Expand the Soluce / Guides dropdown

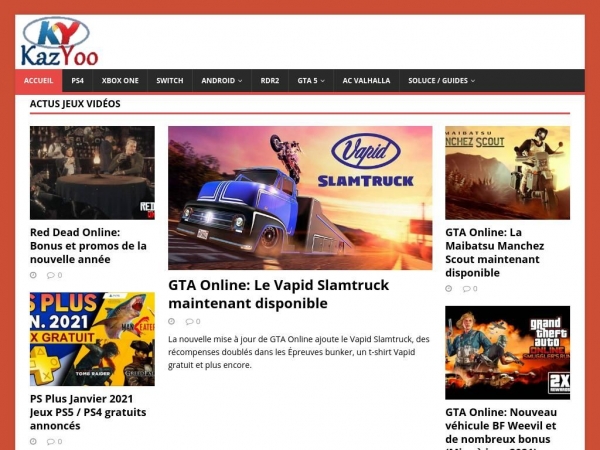pyautogui.click(x=442, y=81)
